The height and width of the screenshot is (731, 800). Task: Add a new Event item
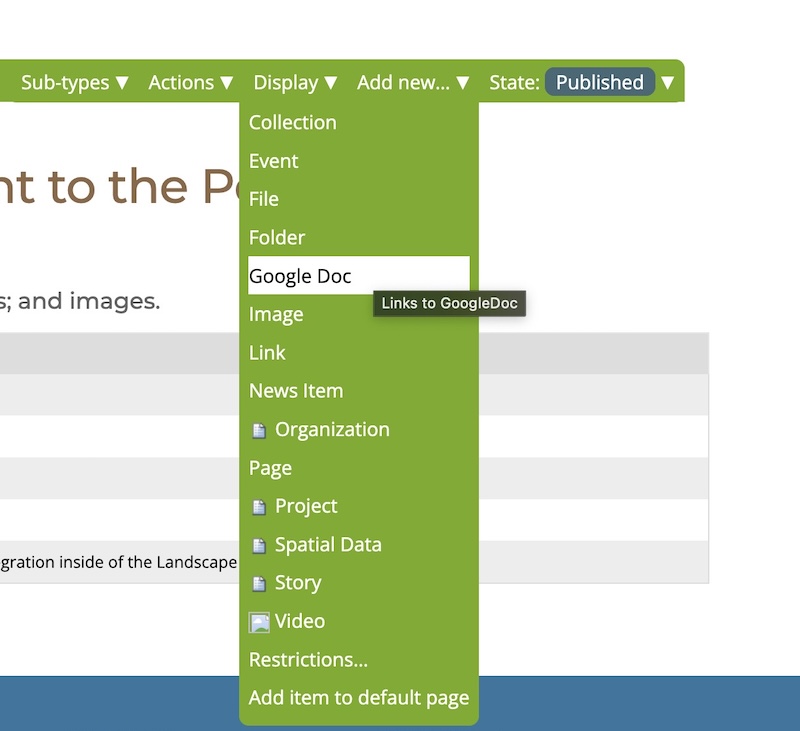coord(273,161)
